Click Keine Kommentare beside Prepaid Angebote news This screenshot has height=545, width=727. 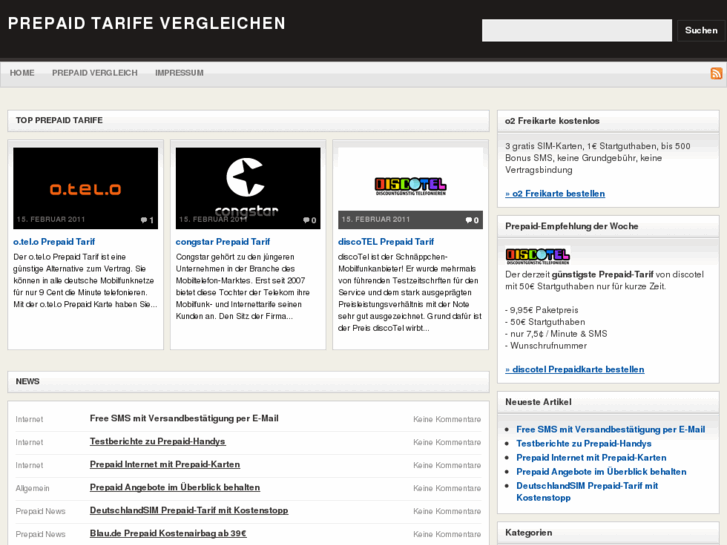coord(447,488)
